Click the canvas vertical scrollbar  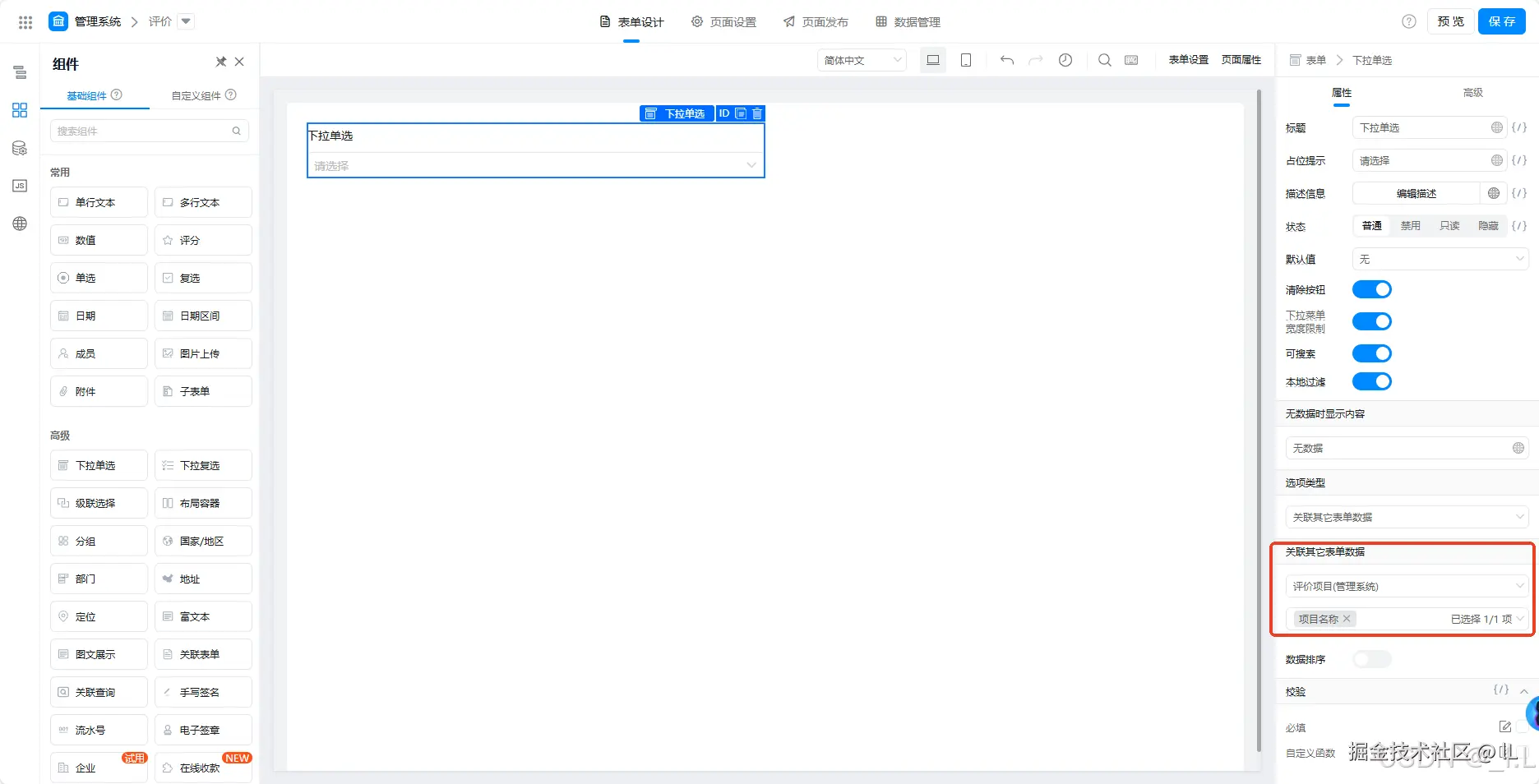coord(1259,421)
